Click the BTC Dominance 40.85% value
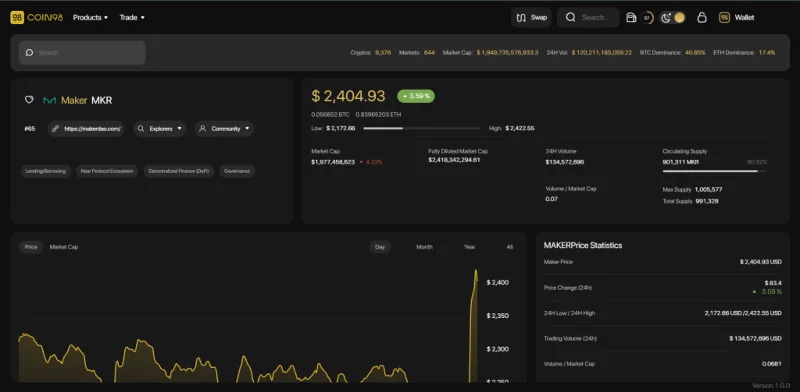The width and height of the screenshot is (800, 392). (695, 53)
